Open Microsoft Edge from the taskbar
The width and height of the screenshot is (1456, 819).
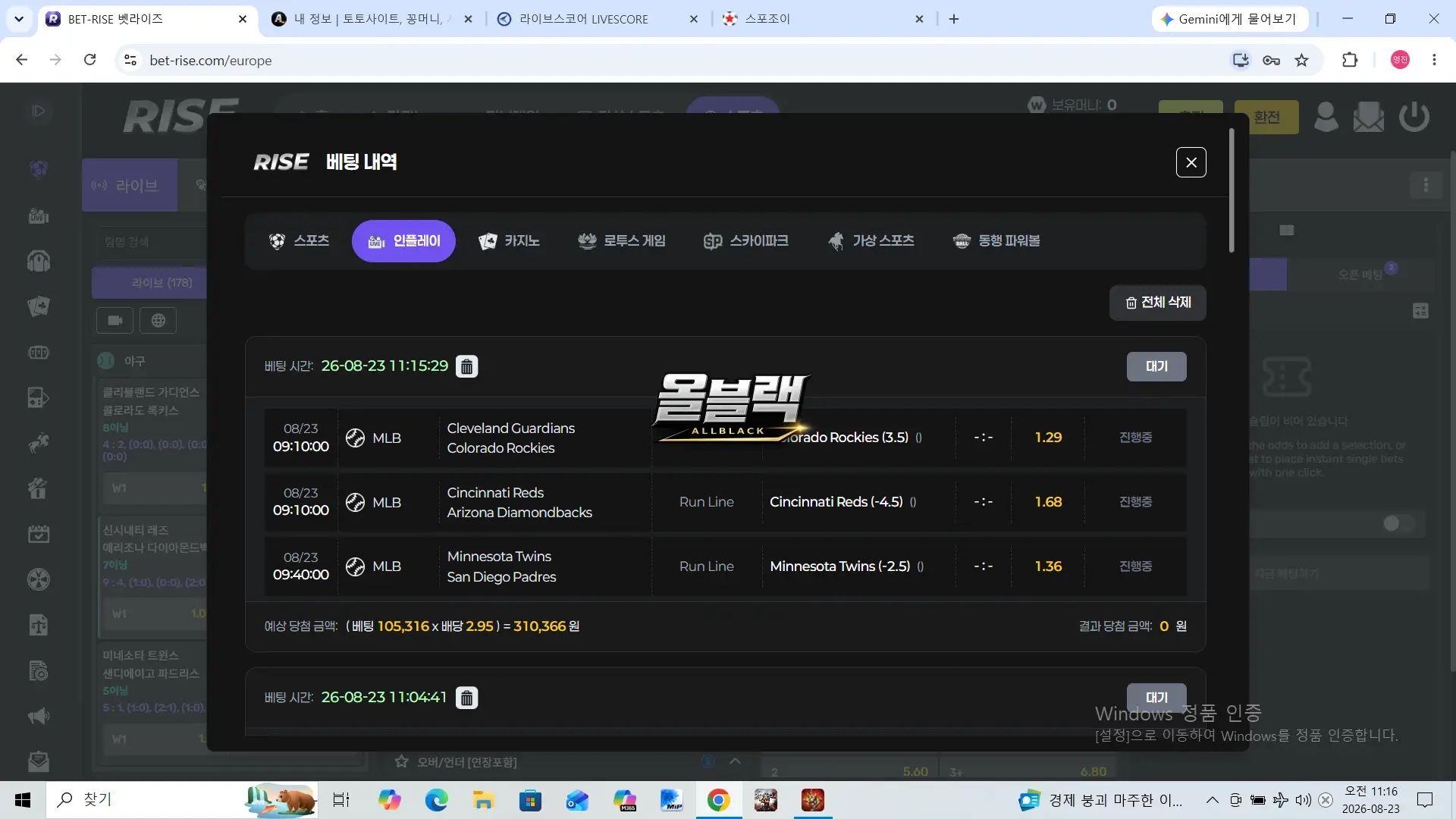[436, 800]
